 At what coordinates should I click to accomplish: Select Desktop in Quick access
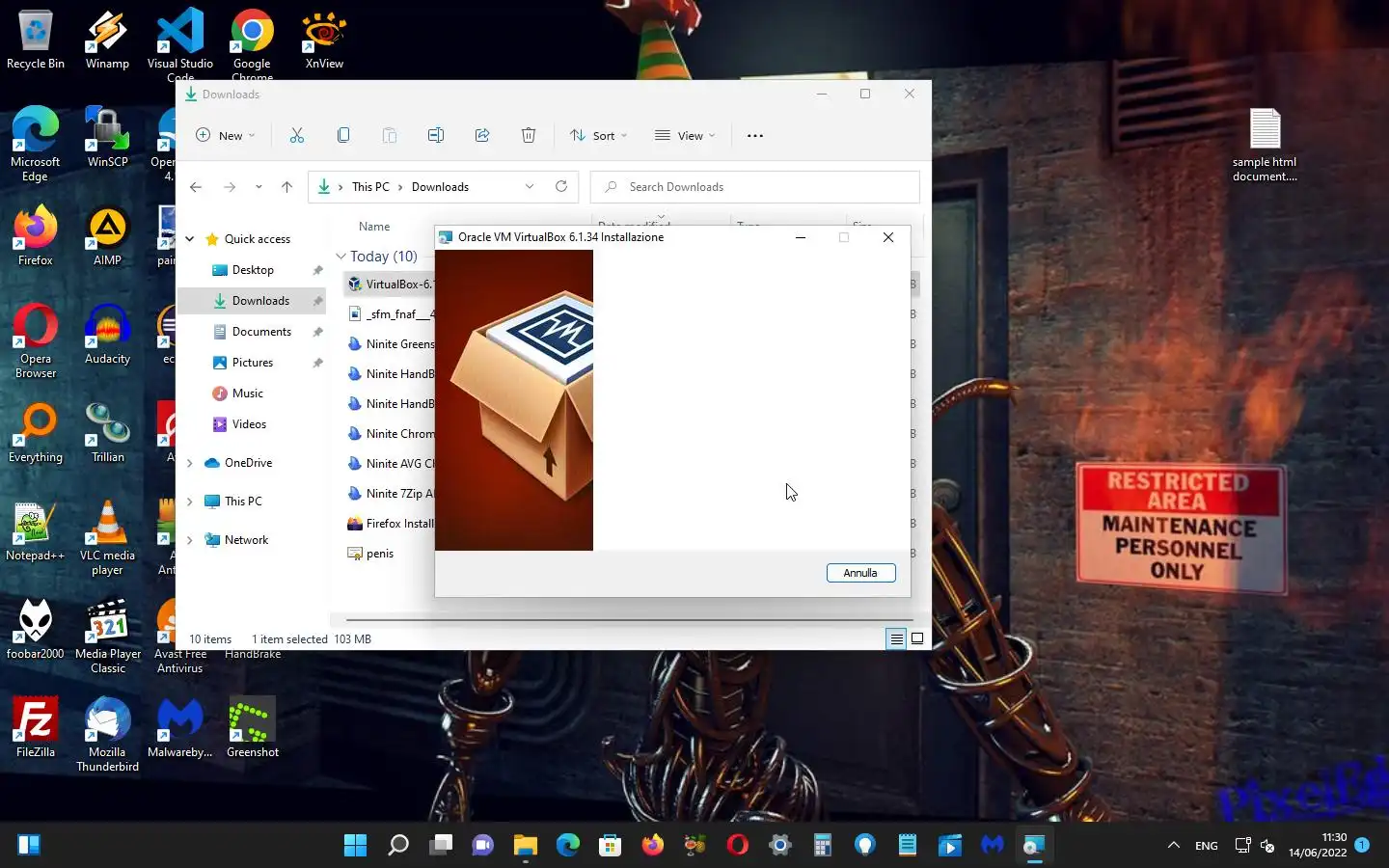coord(253,270)
